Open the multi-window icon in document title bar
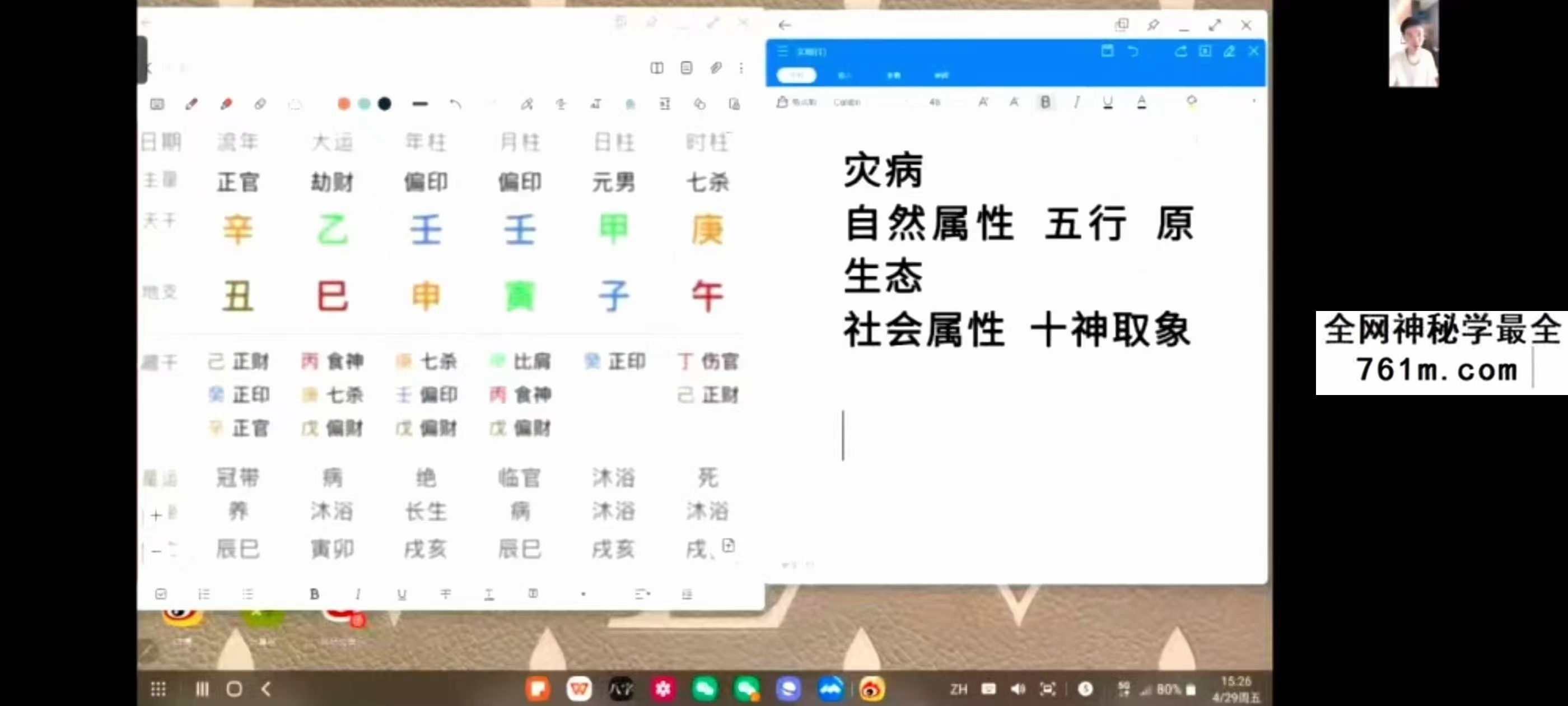1568x706 pixels. click(x=1121, y=24)
